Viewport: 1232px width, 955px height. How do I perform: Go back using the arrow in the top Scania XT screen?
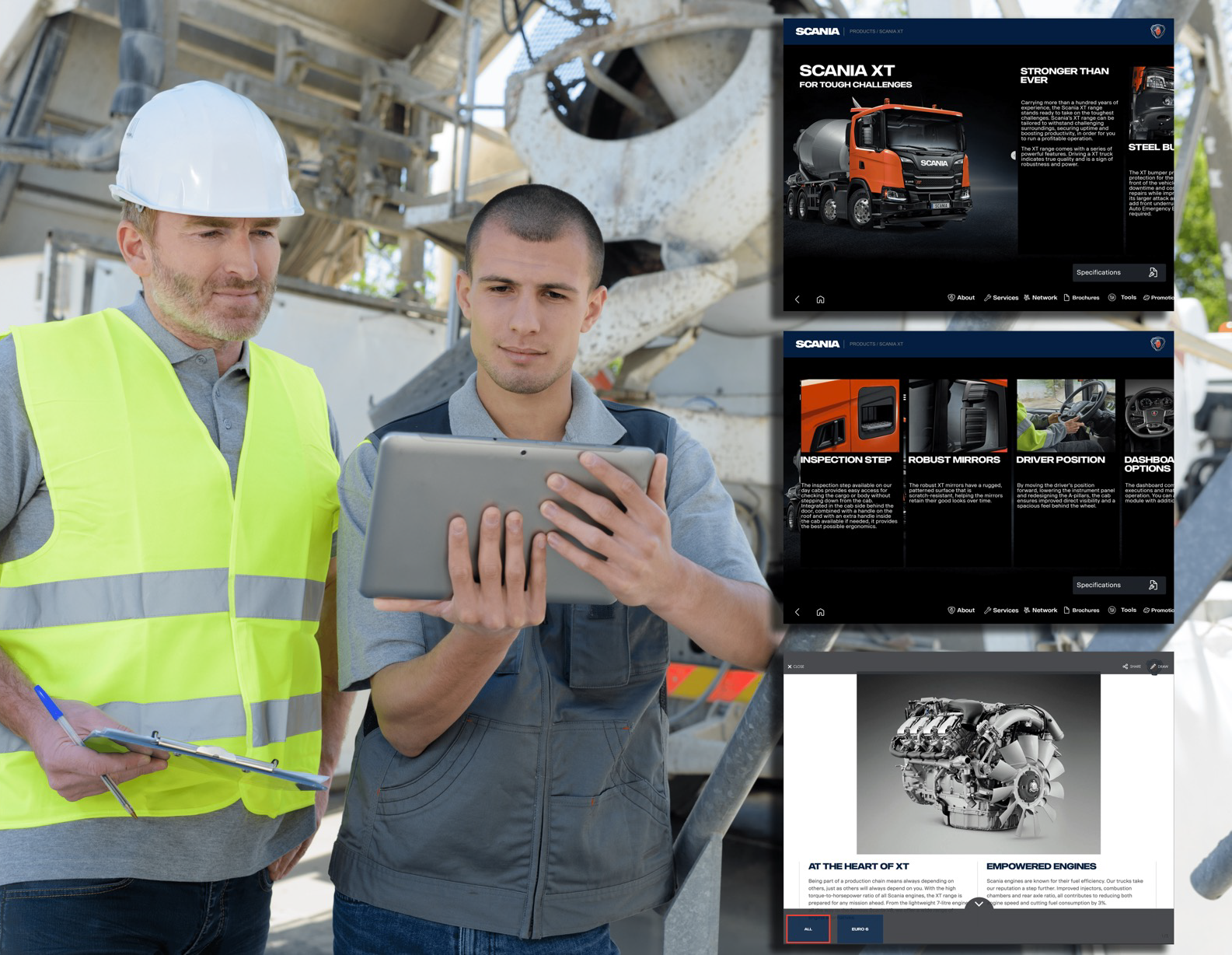pyautogui.click(x=797, y=299)
